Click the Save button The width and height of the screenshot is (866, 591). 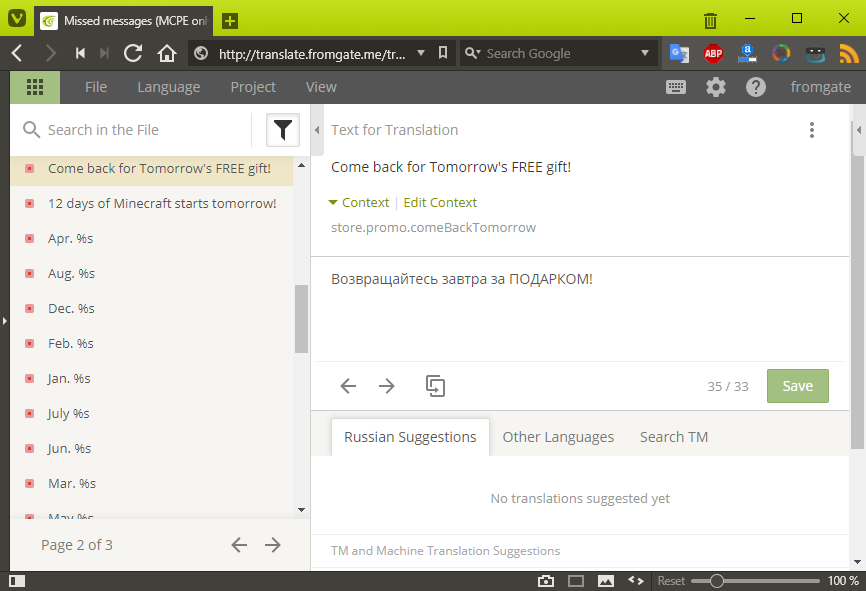(797, 386)
